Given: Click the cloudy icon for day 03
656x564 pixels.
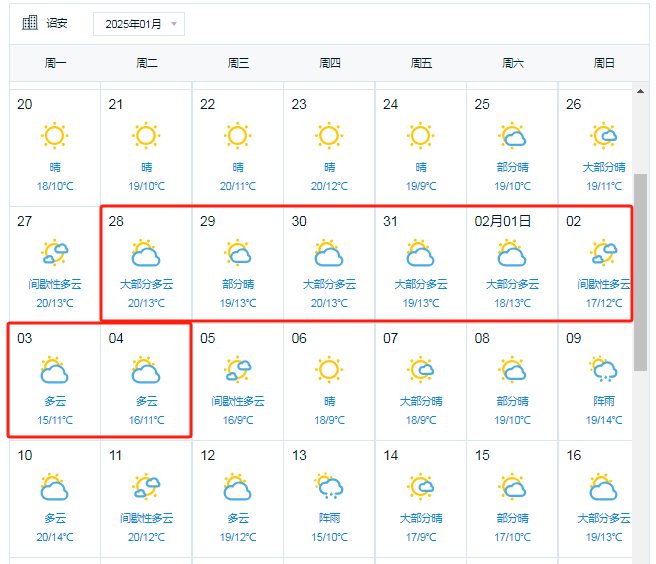Looking at the screenshot, I should [54, 370].
